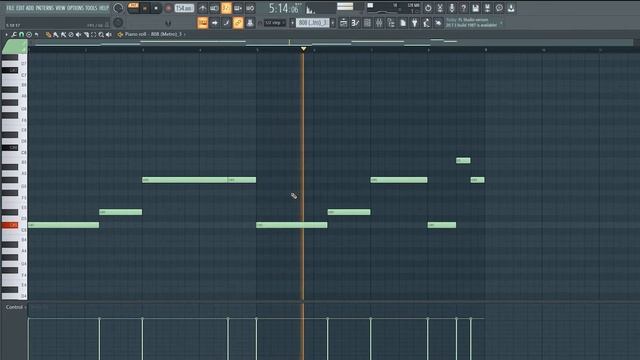Toggle loop recording icon
Screen dimensions: 640x360
point(250,8)
